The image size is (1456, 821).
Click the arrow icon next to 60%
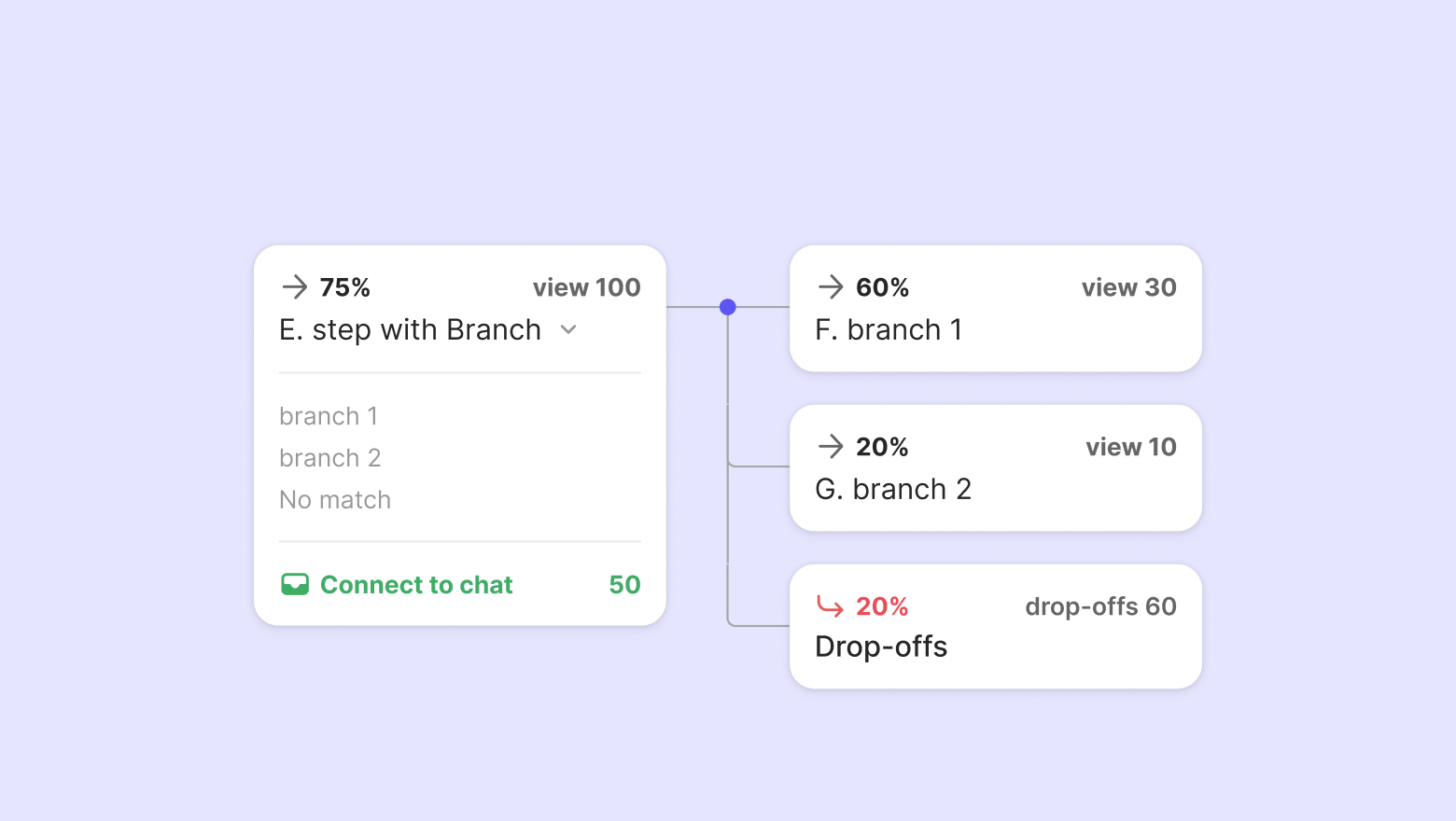point(831,286)
